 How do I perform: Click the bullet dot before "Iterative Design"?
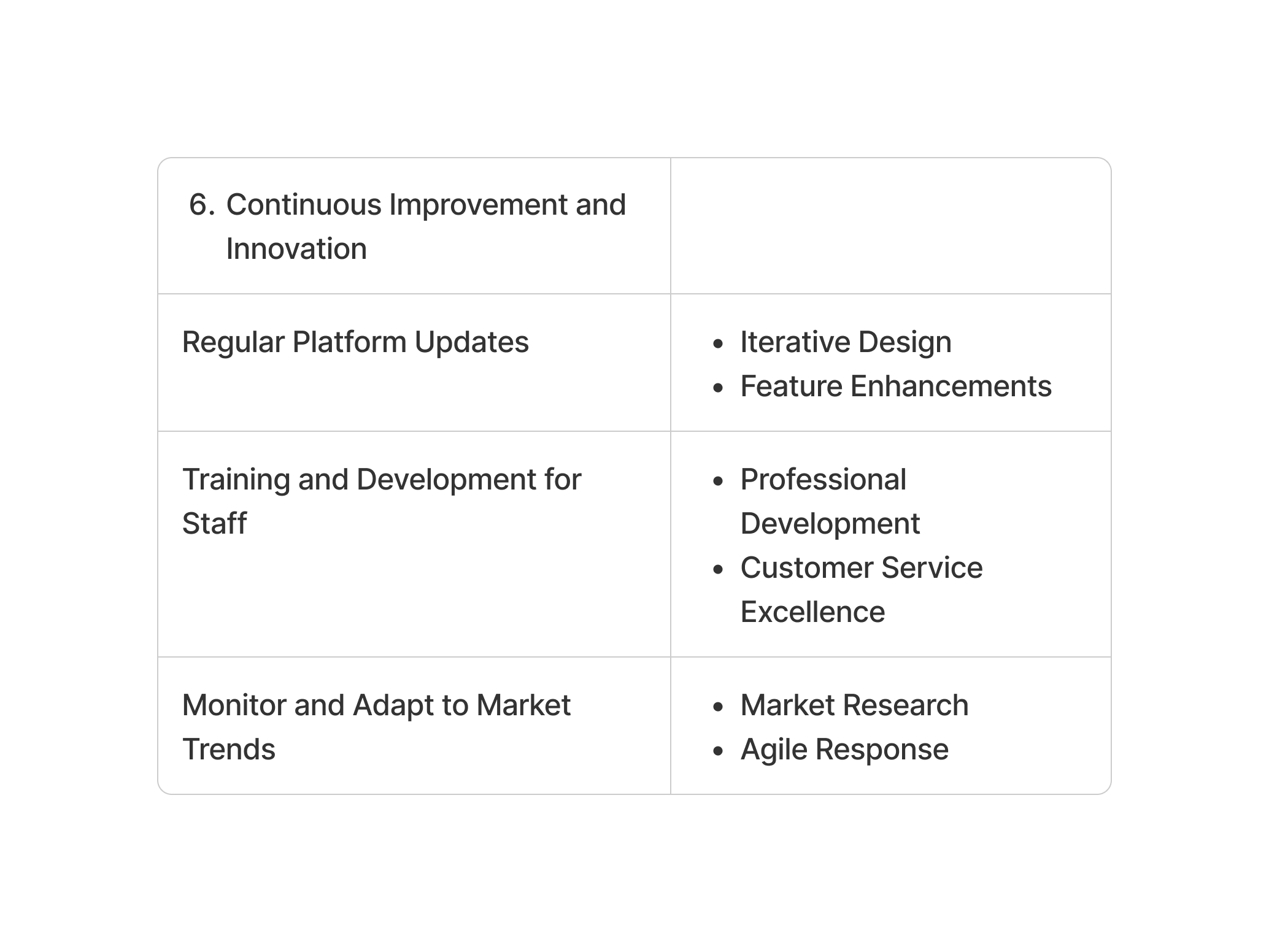click(x=719, y=344)
